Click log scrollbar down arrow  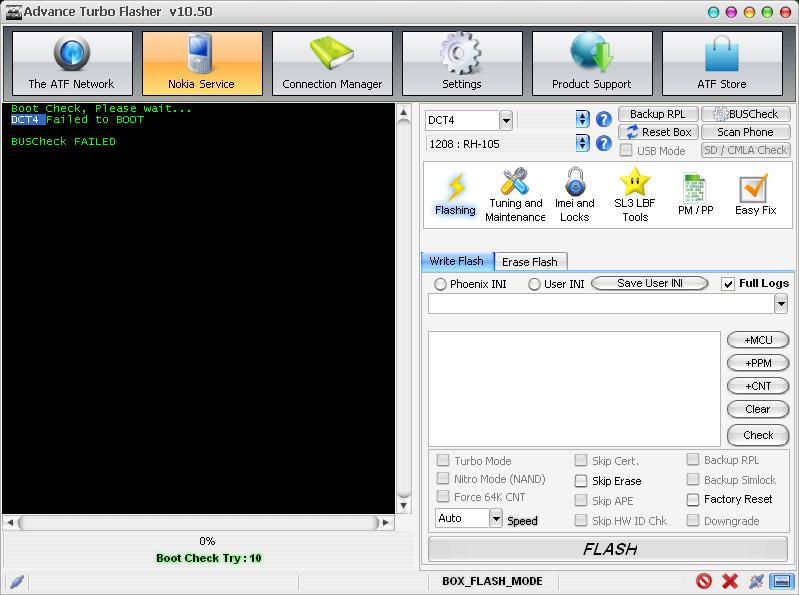[404, 505]
